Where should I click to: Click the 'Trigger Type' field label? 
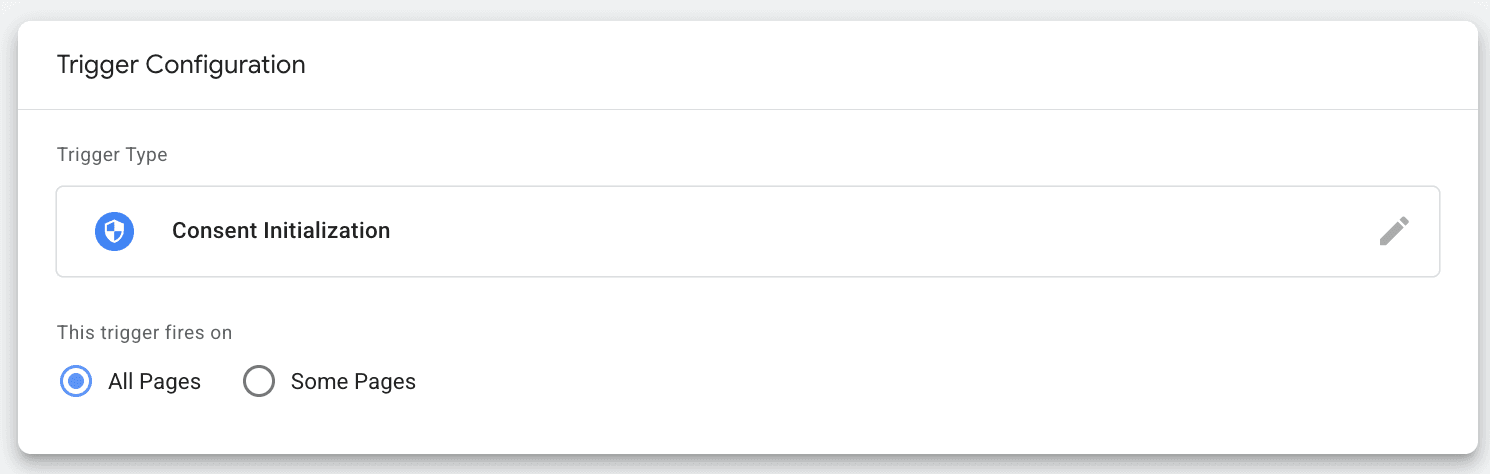pyautogui.click(x=112, y=155)
